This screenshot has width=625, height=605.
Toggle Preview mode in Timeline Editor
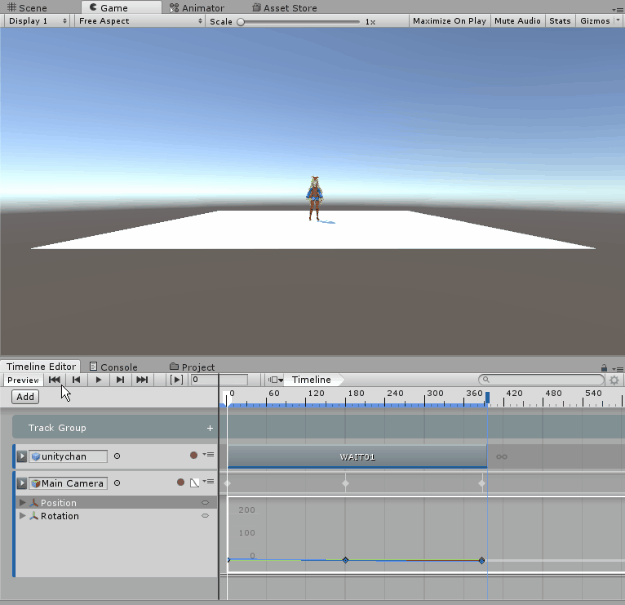[23, 380]
